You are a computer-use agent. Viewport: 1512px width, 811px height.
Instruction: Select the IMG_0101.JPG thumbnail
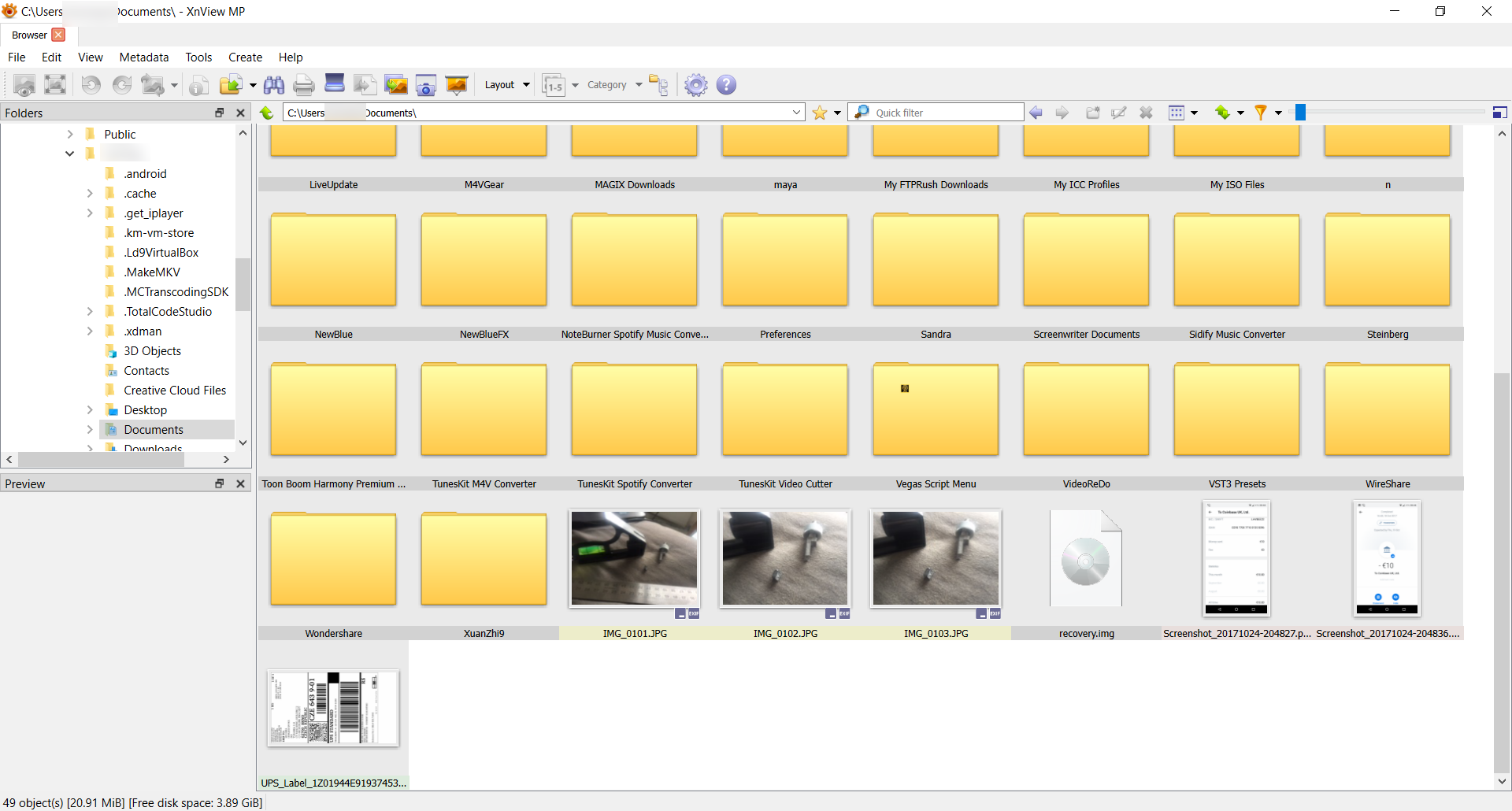pyautogui.click(x=635, y=558)
